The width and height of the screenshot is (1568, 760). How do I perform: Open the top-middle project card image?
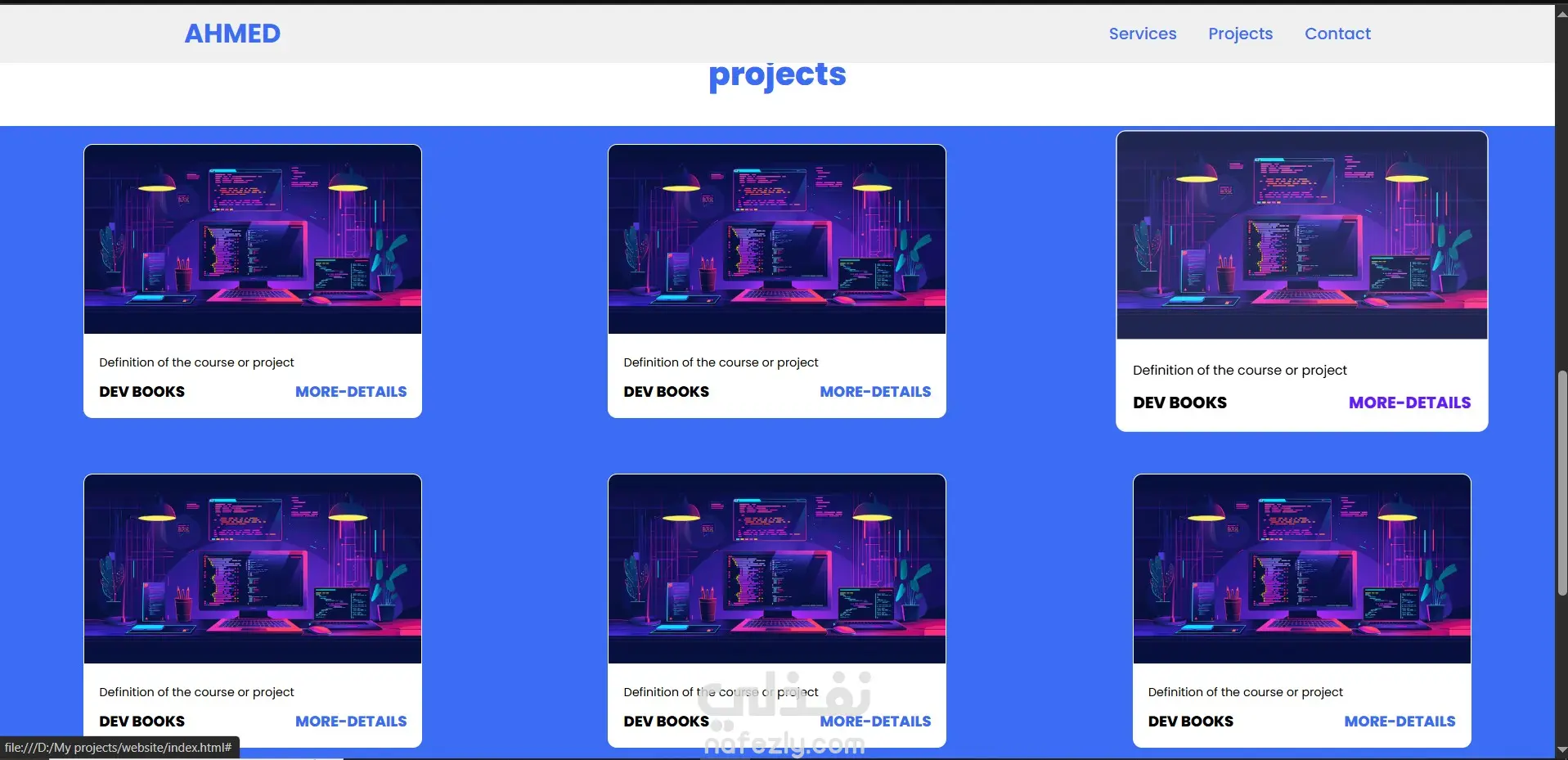point(777,240)
